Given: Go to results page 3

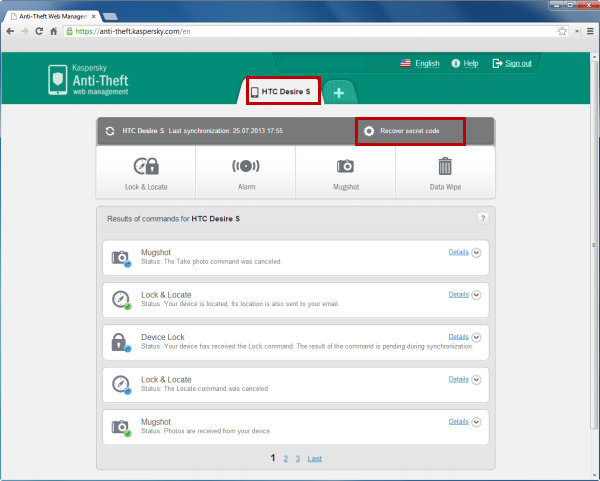Looking at the screenshot, I should [x=298, y=458].
